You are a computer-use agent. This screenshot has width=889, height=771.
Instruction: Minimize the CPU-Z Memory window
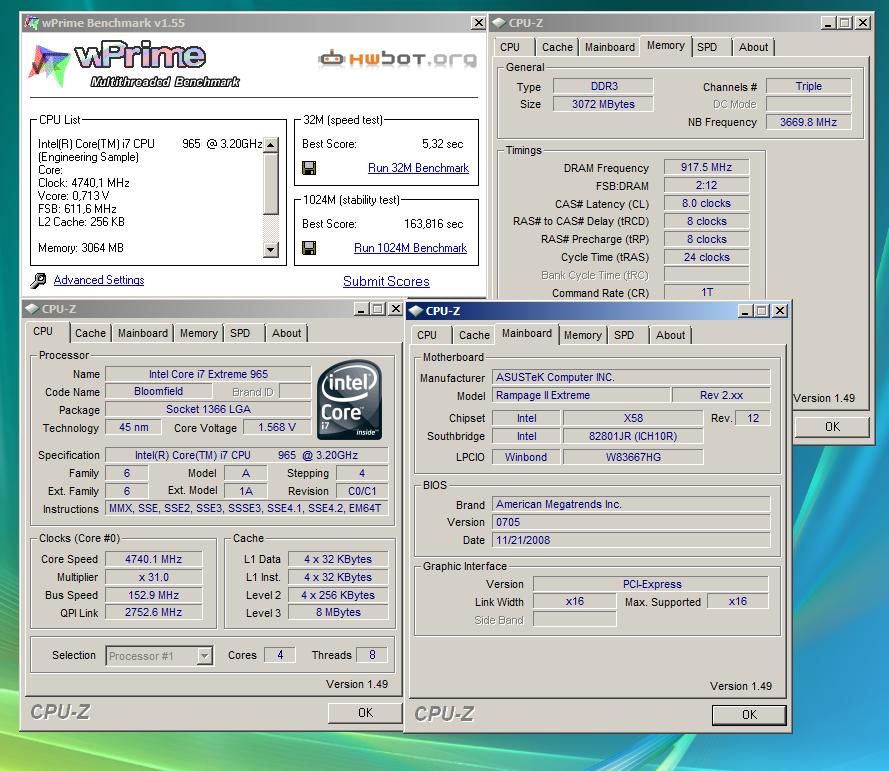coord(828,23)
